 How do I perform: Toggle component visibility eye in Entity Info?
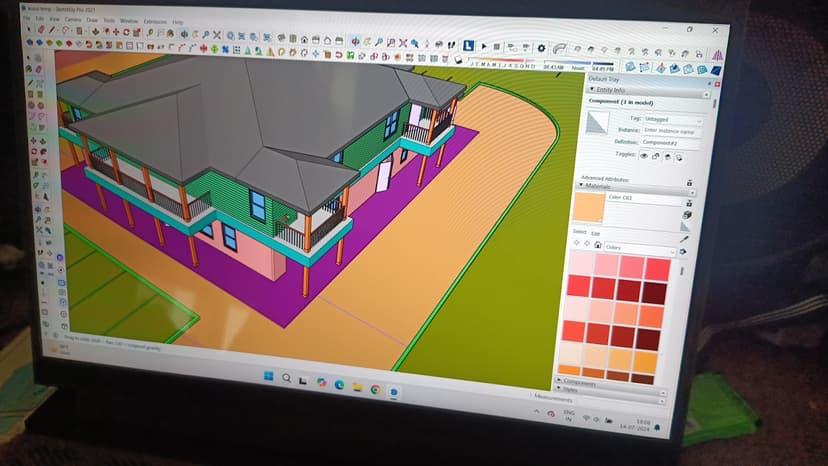coord(644,156)
